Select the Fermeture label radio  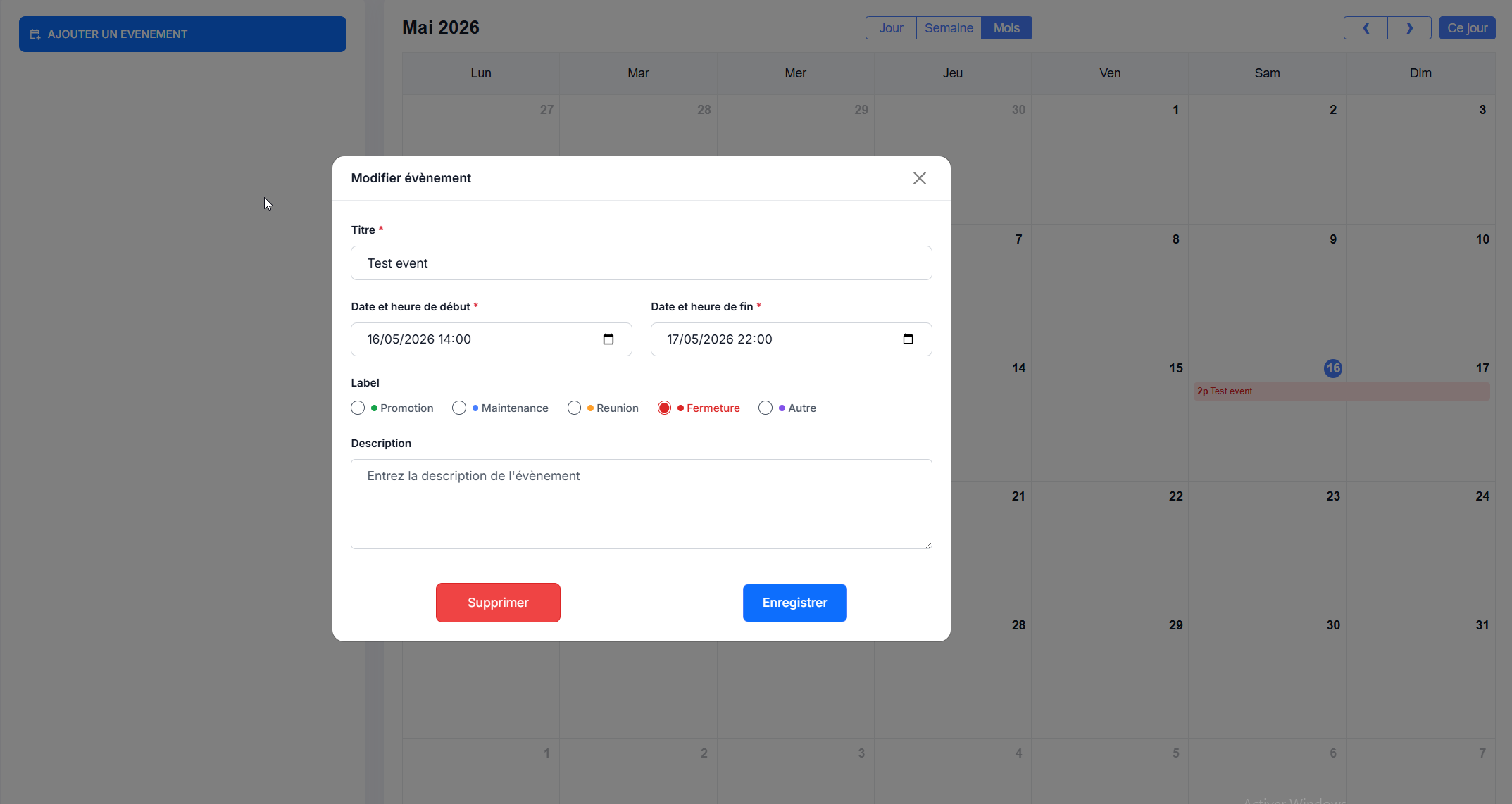click(x=664, y=408)
